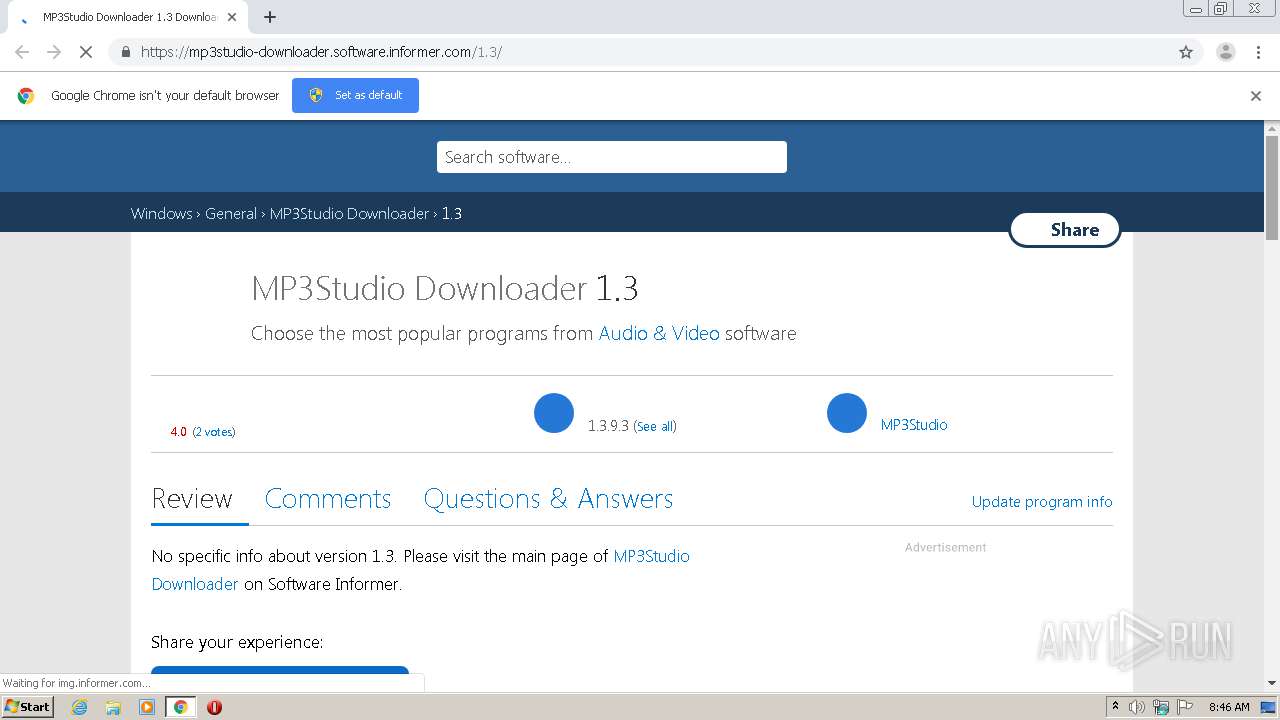Image resolution: width=1280 pixels, height=720 pixels.
Task: Click the address bar URL
Action: click(321, 52)
